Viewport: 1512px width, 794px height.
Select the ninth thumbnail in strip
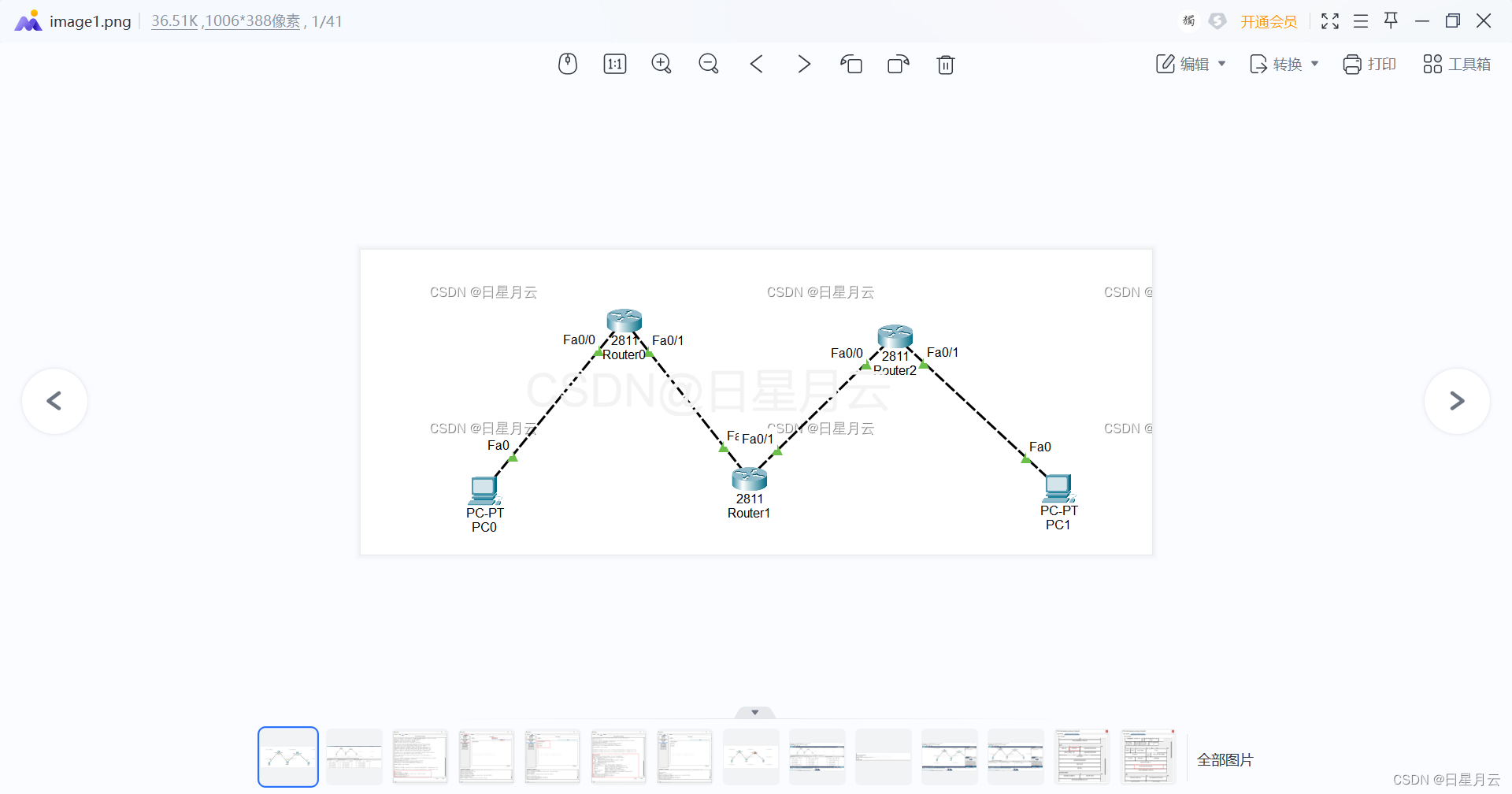pyautogui.click(x=817, y=757)
